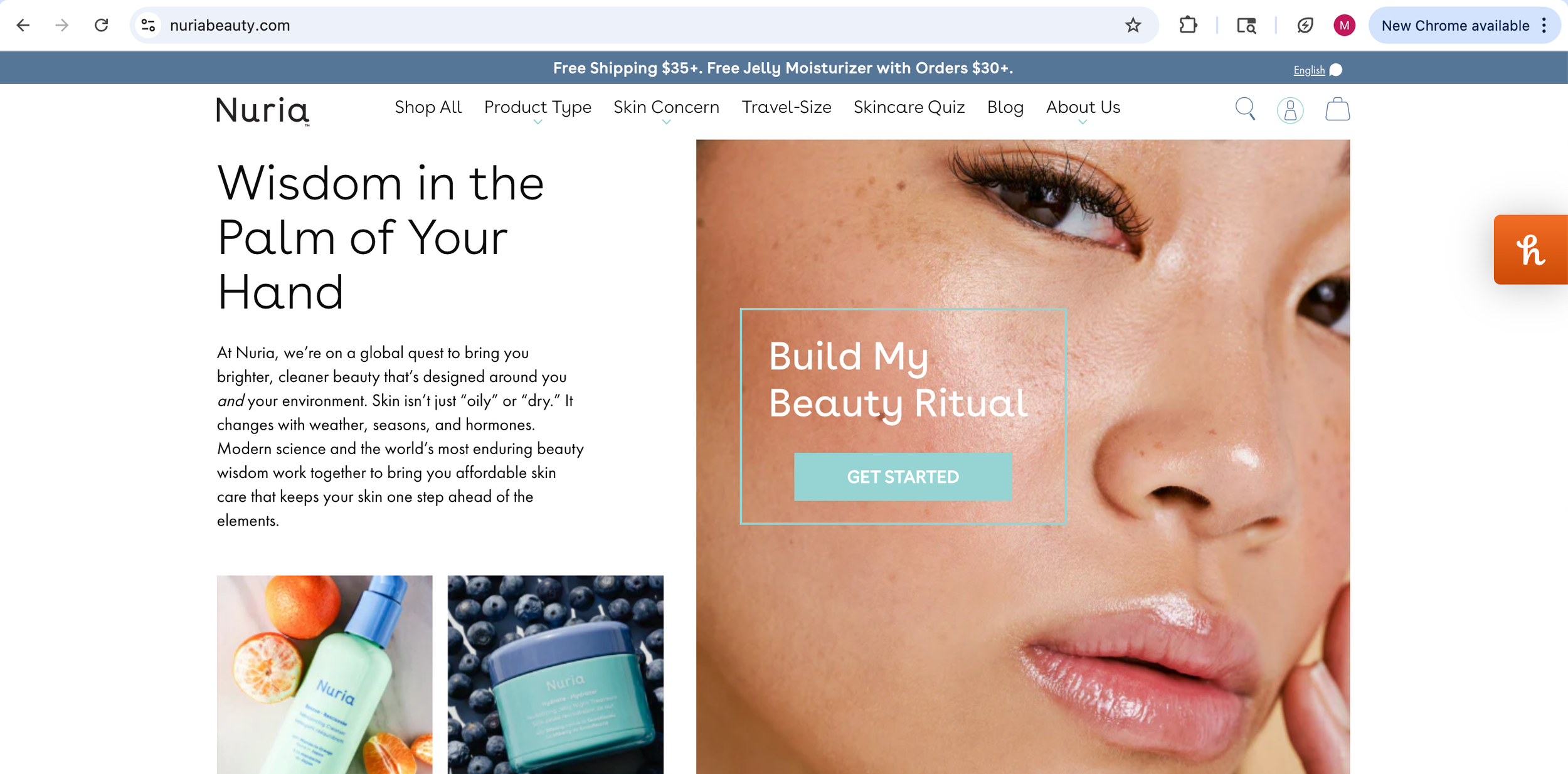Click the Nuria logo

263,111
